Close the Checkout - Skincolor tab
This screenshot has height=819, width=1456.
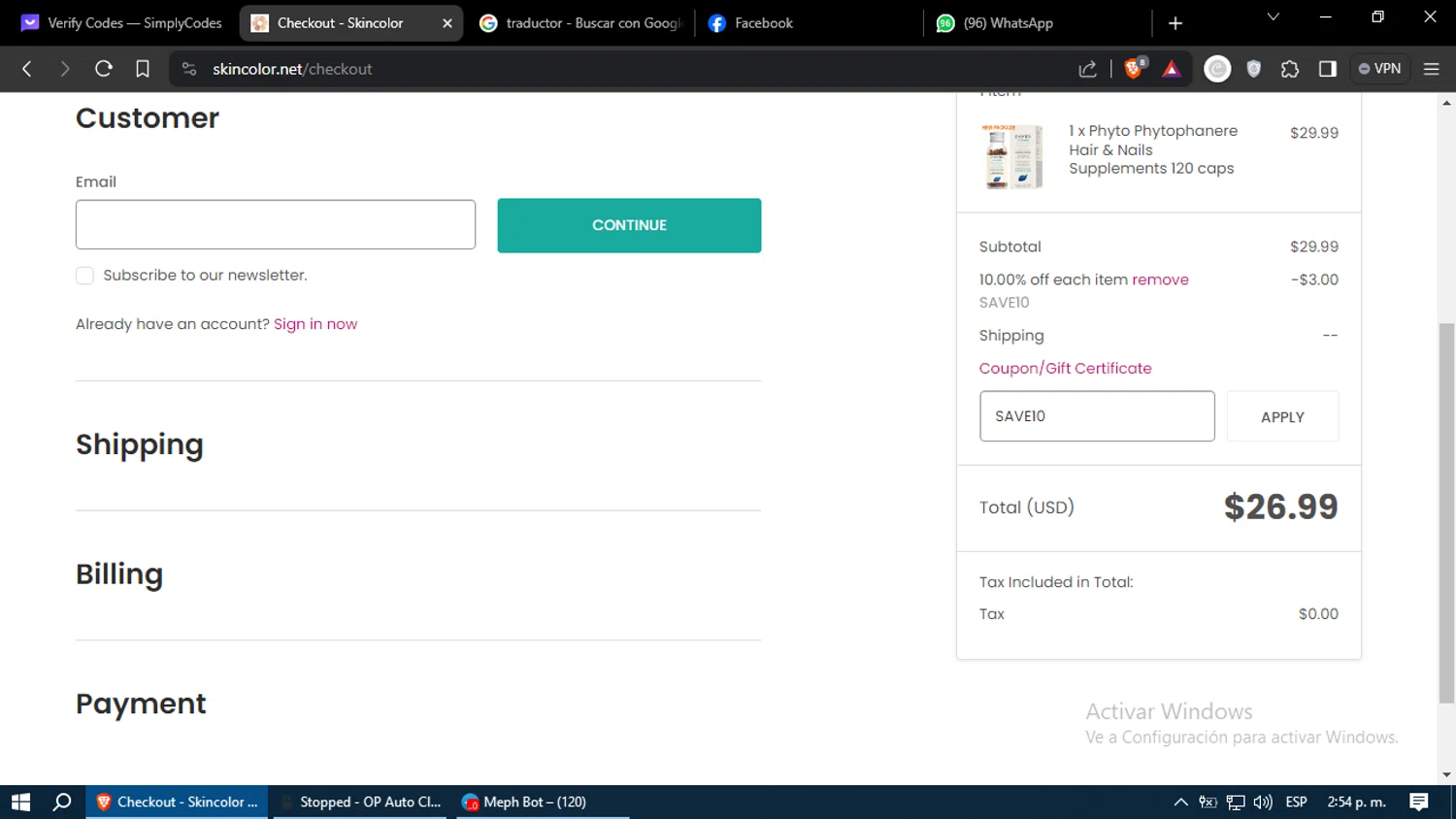coord(447,23)
